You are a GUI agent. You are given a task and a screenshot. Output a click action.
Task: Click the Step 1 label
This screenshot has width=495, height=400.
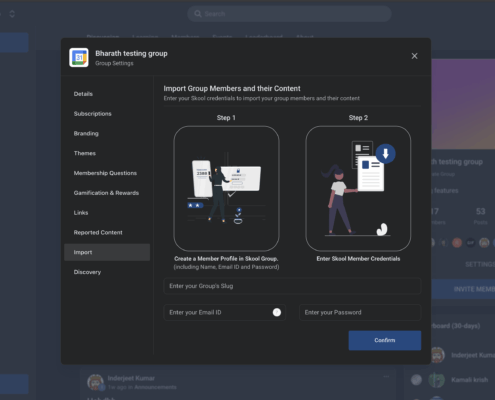[x=226, y=118]
